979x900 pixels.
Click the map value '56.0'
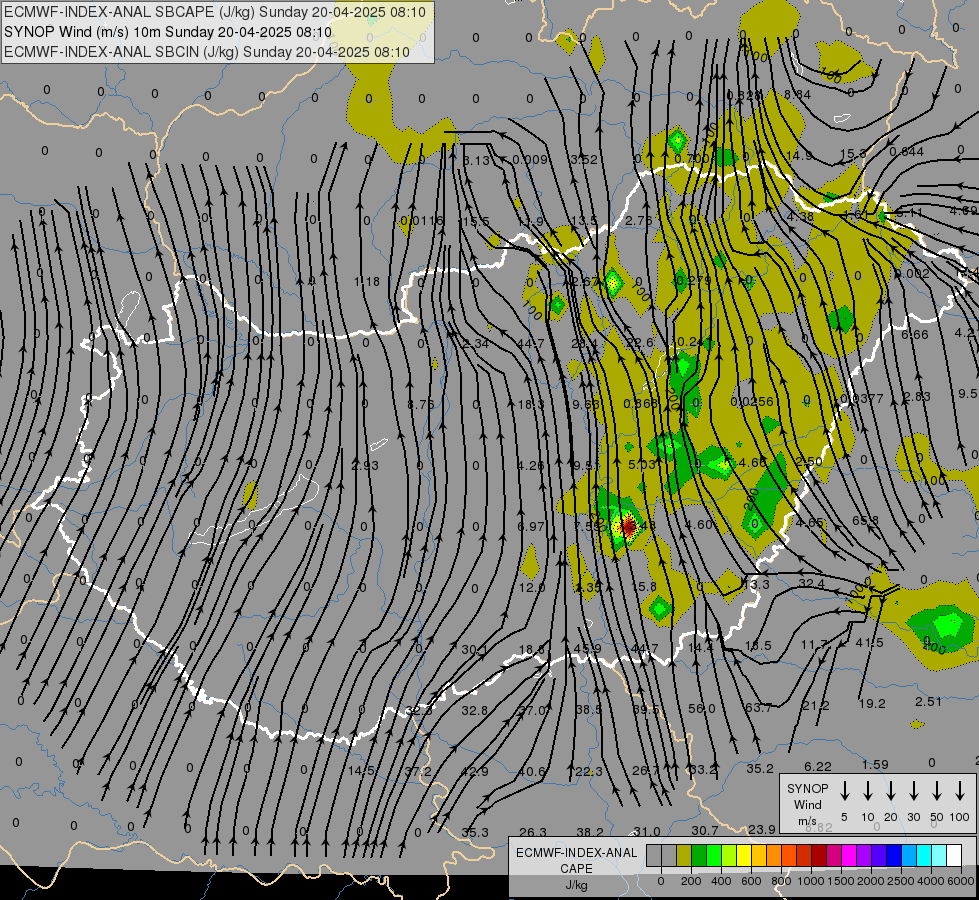[x=702, y=709]
